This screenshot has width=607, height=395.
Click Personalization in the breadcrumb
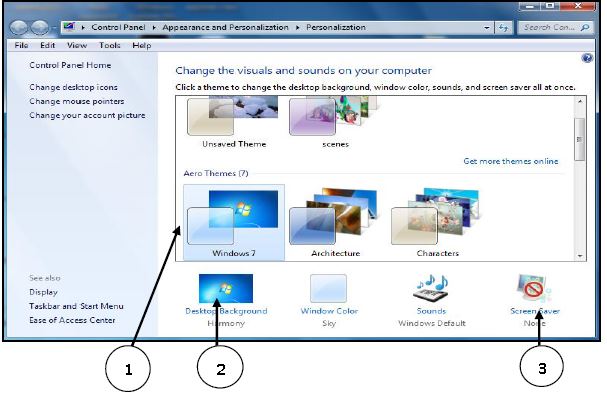pos(336,27)
